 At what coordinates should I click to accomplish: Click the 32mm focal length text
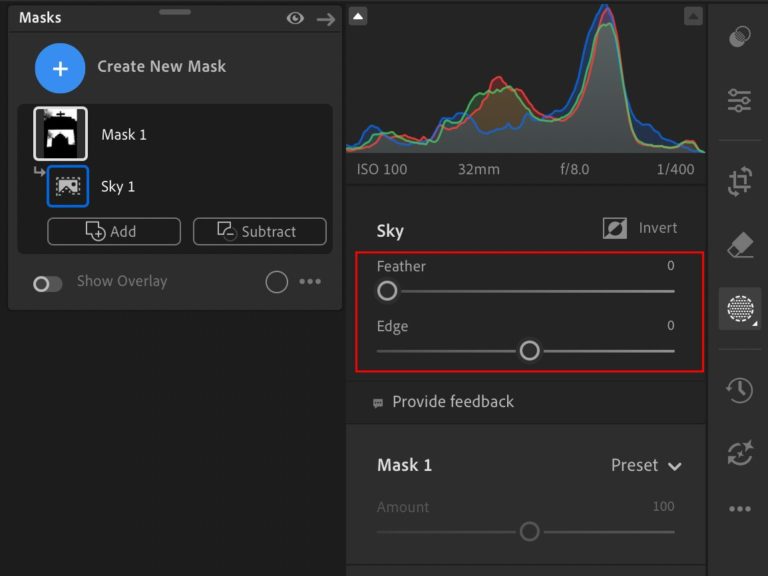click(x=479, y=169)
